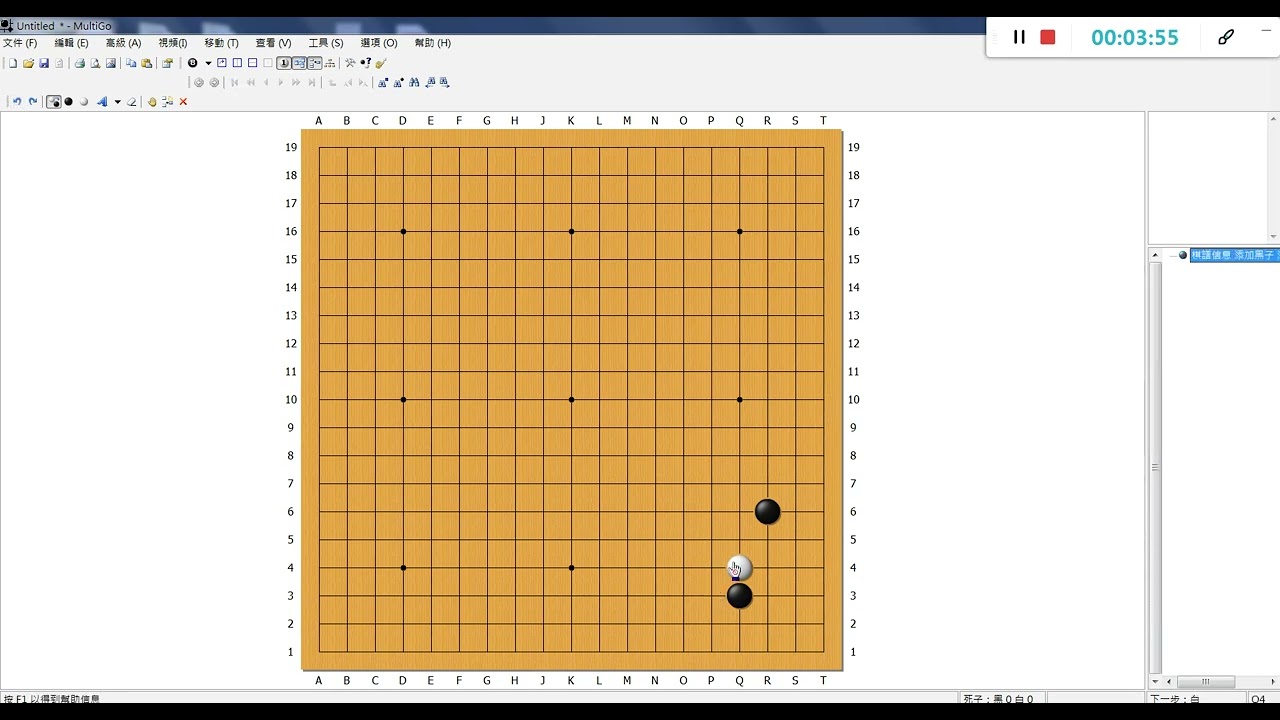Open the 視頻(I) menu

(173, 43)
